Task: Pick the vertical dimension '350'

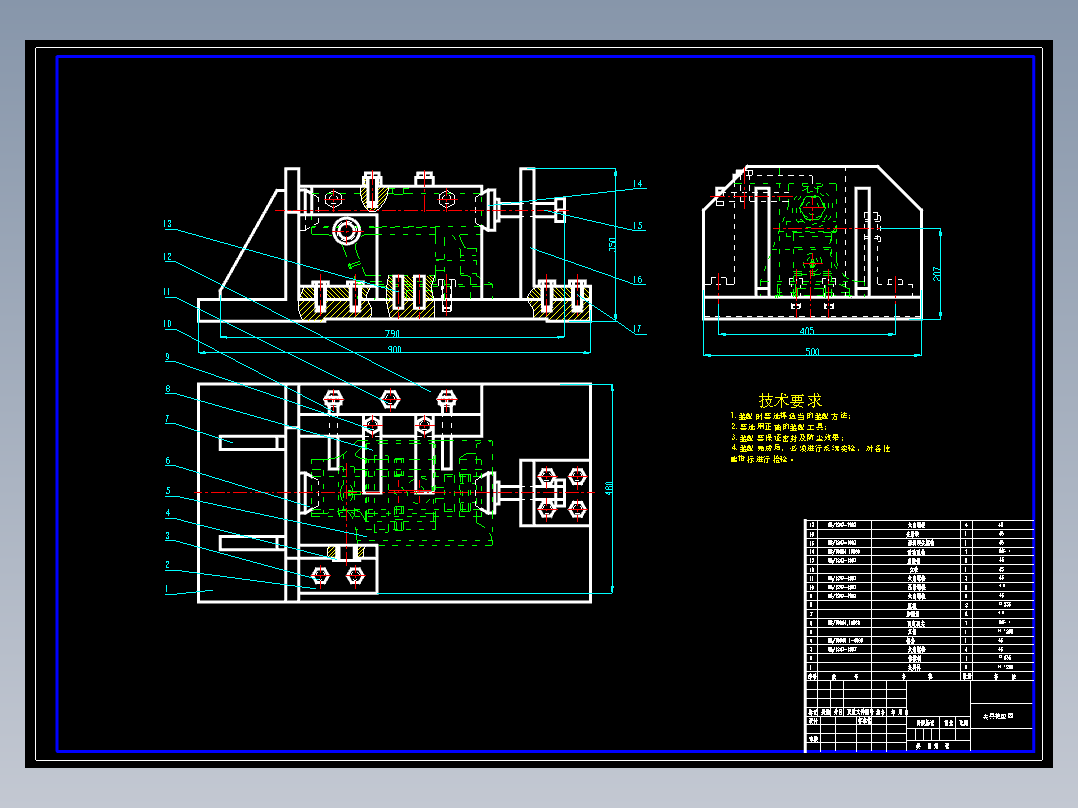Action: [x=612, y=244]
